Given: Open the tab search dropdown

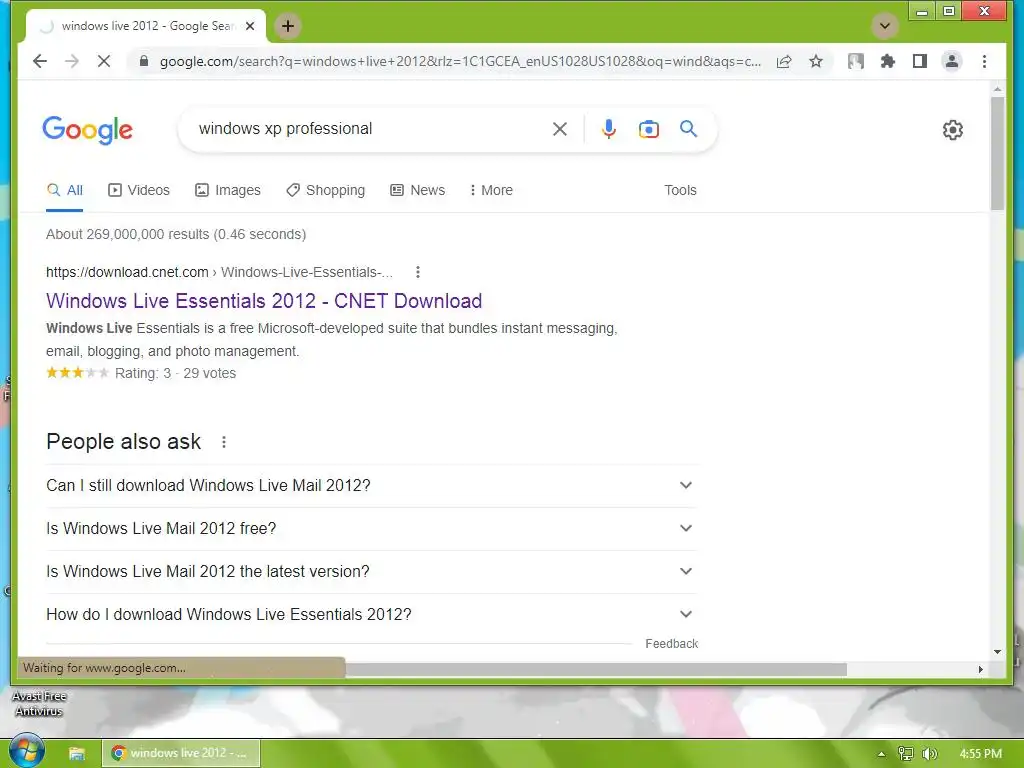Looking at the screenshot, I should (x=885, y=26).
